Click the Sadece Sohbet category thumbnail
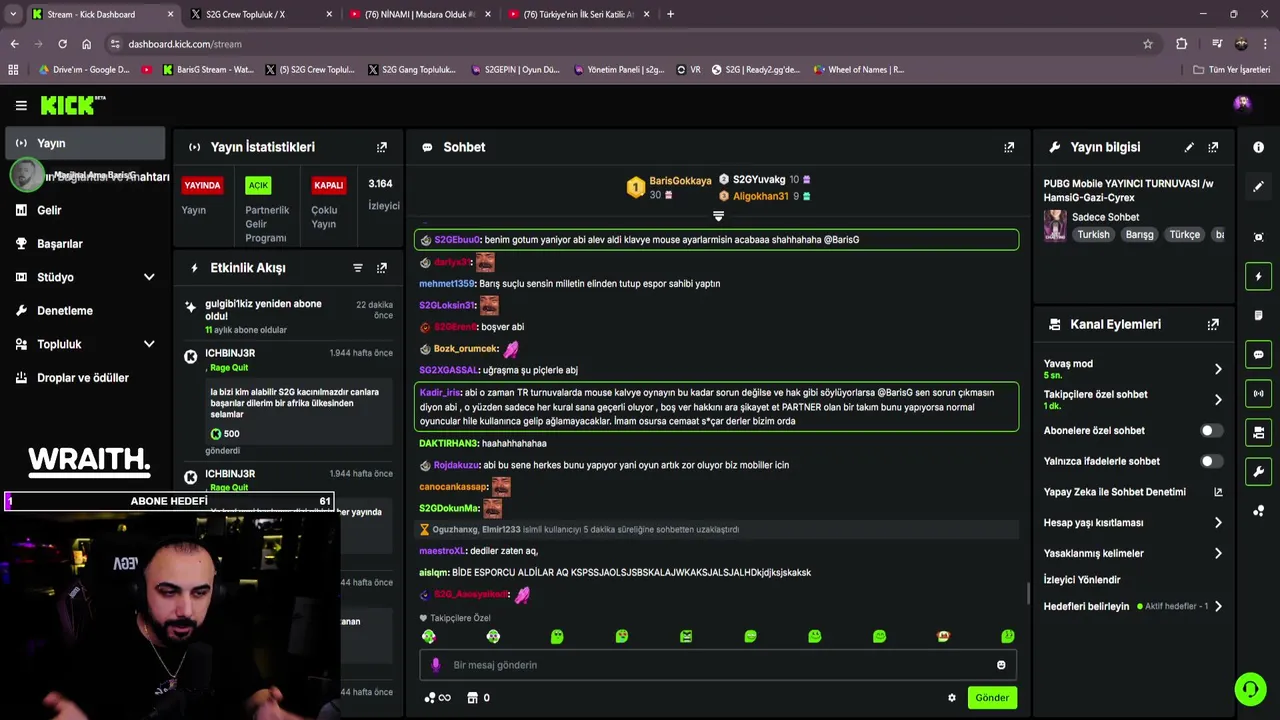Screen dimensions: 1280x720 tap(1055, 226)
